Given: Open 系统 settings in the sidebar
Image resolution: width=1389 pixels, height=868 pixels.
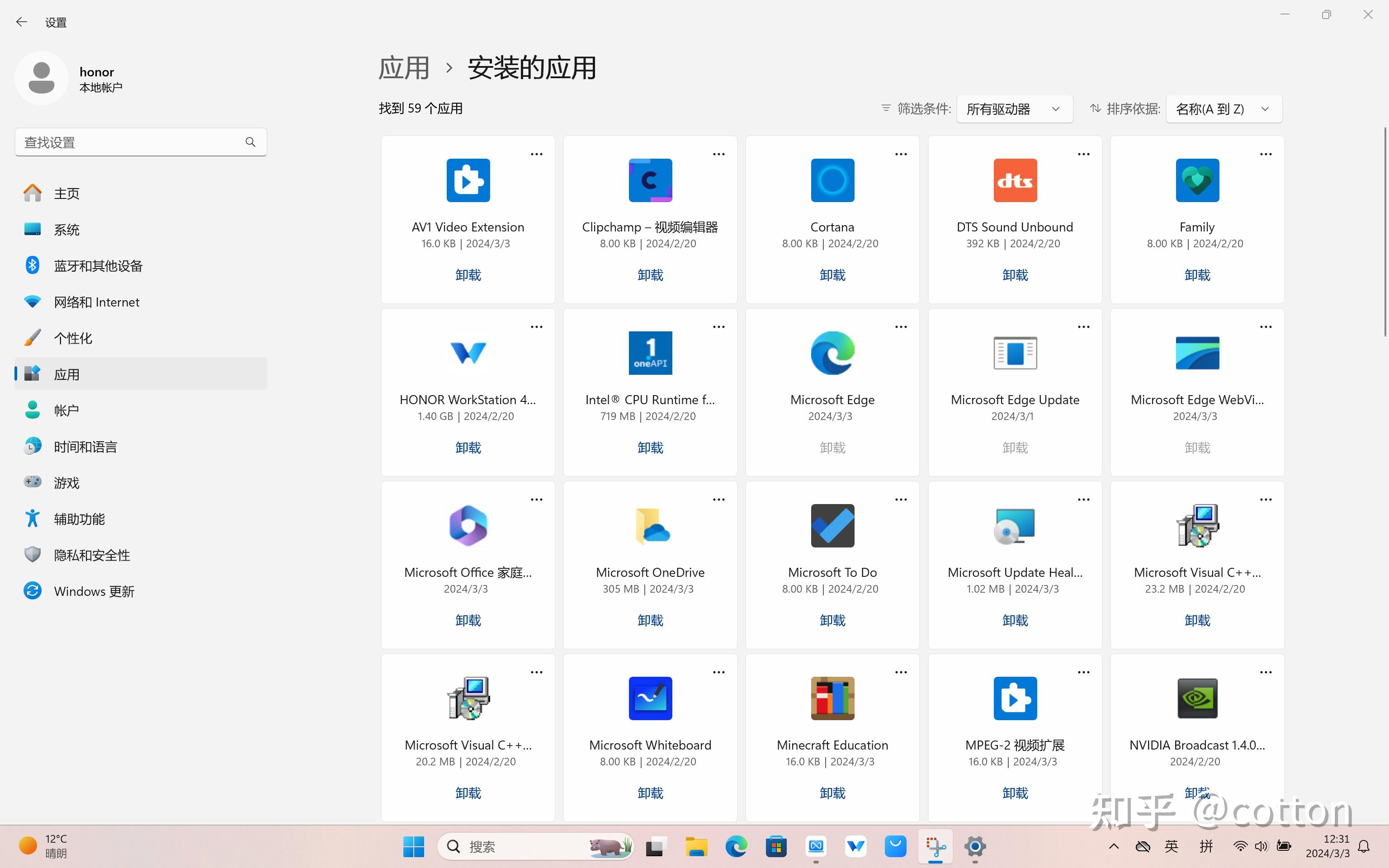Looking at the screenshot, I should pos(141,230).
